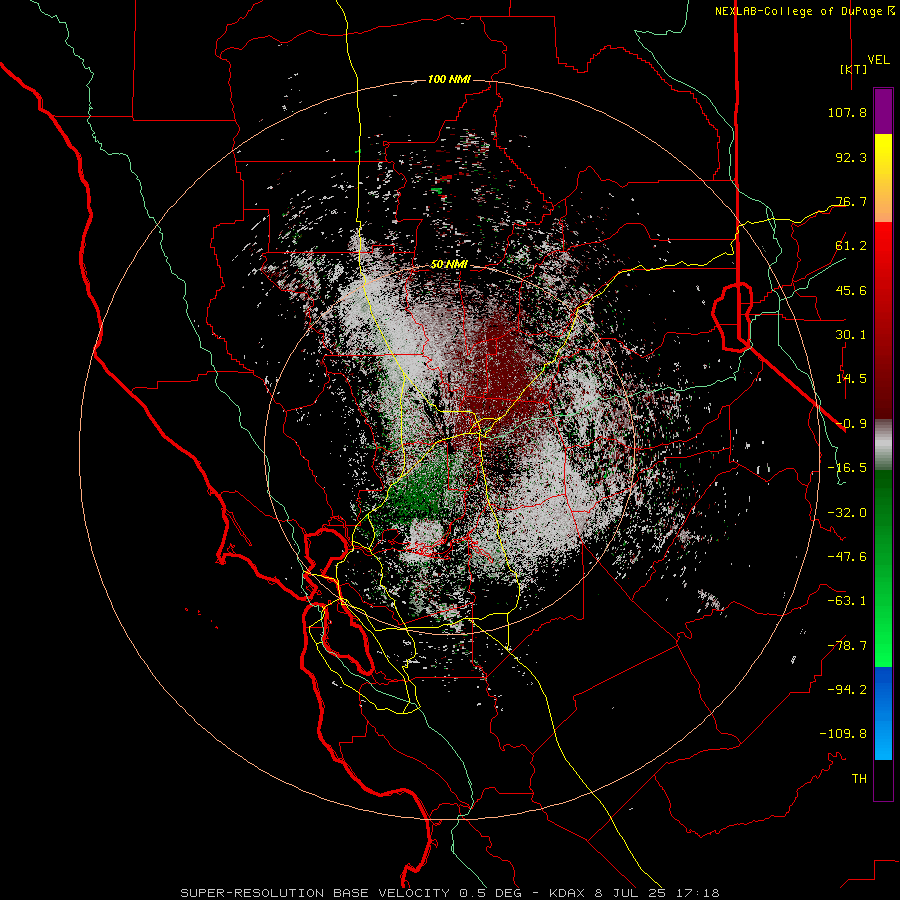Click the TH threshold label in legend
Viewport: 900px width, 900px height.
point(859,779)
